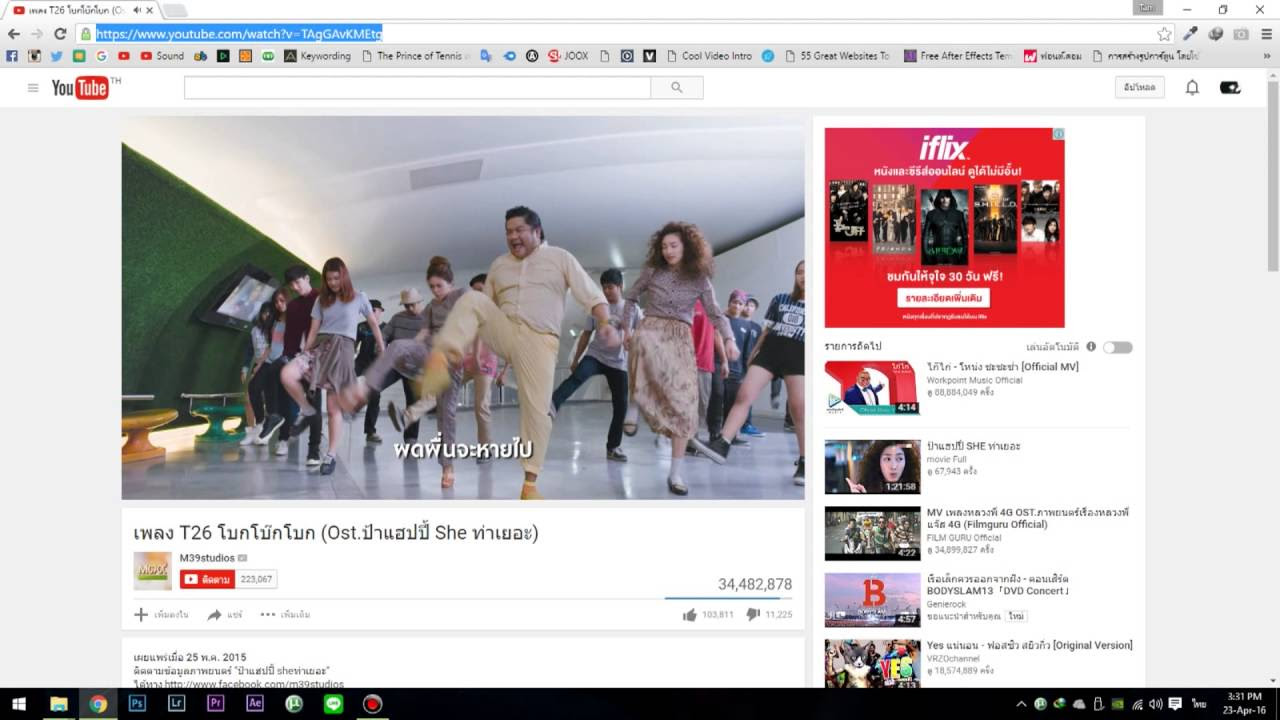Screen dimensions: 1280x720
Task: Open BODYSLAM13 DVD Concert video title
Action: coord(998,585)
